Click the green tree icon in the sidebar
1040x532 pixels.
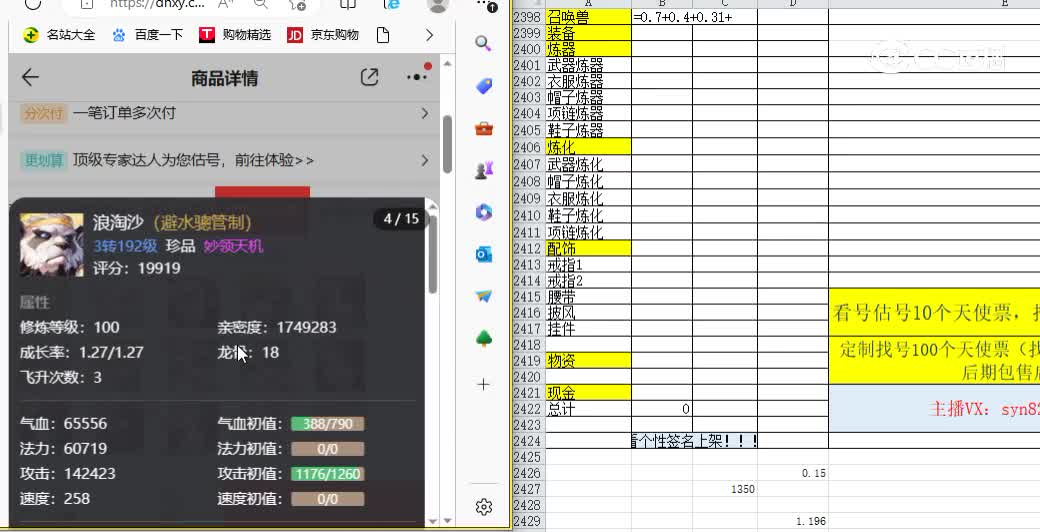coord(484,338)
